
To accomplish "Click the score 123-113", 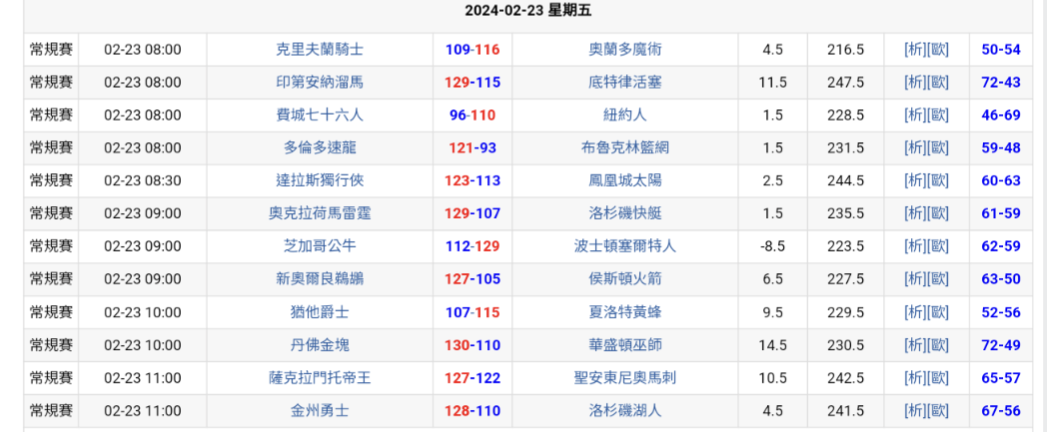I will coord(473,180).
